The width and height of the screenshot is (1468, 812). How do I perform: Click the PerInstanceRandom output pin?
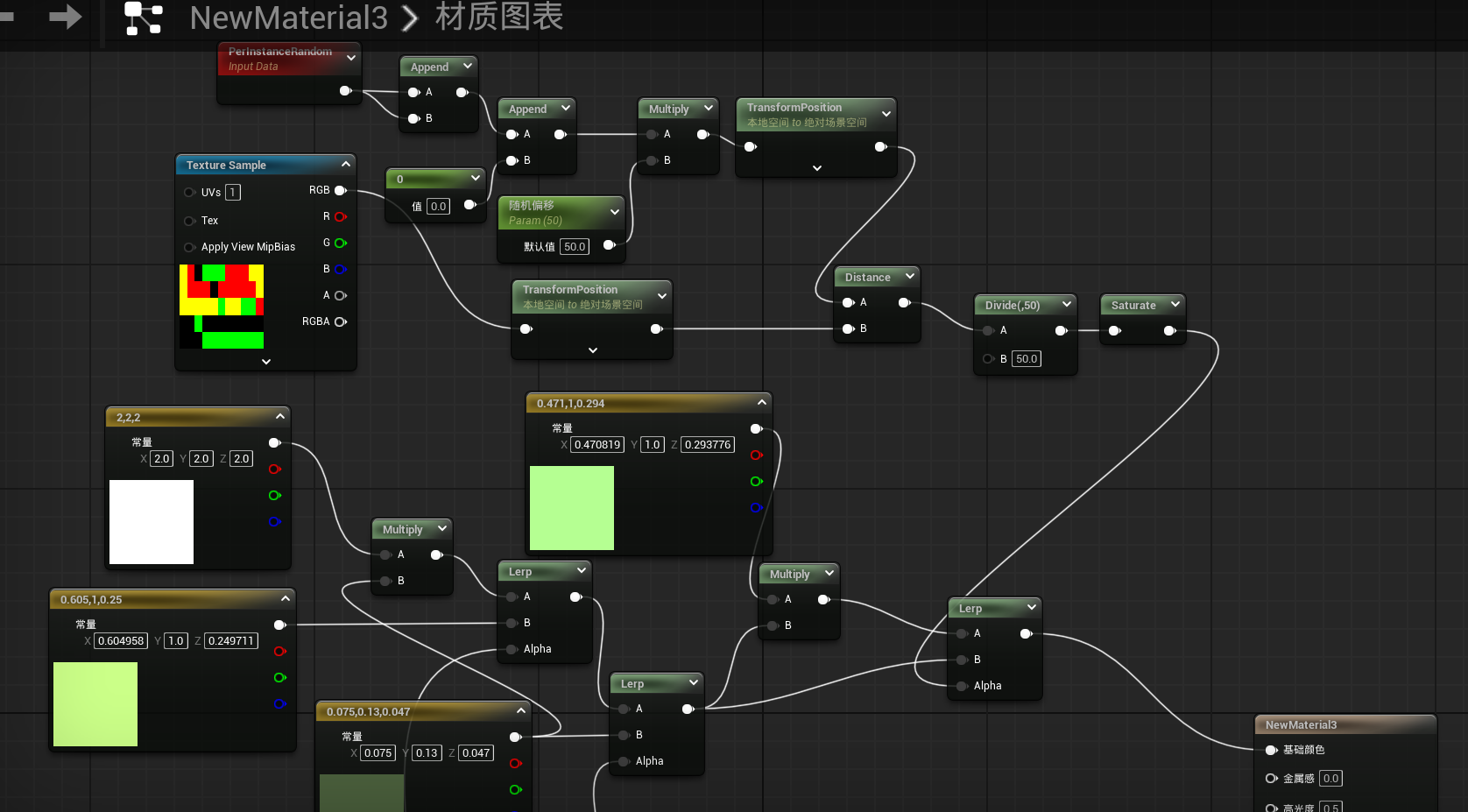(345, 91)
